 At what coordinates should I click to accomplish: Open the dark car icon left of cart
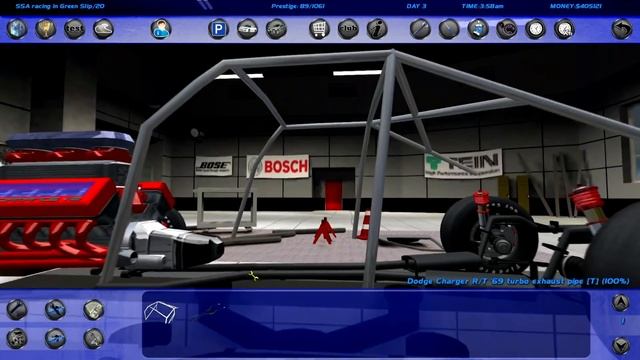point(276,29)
